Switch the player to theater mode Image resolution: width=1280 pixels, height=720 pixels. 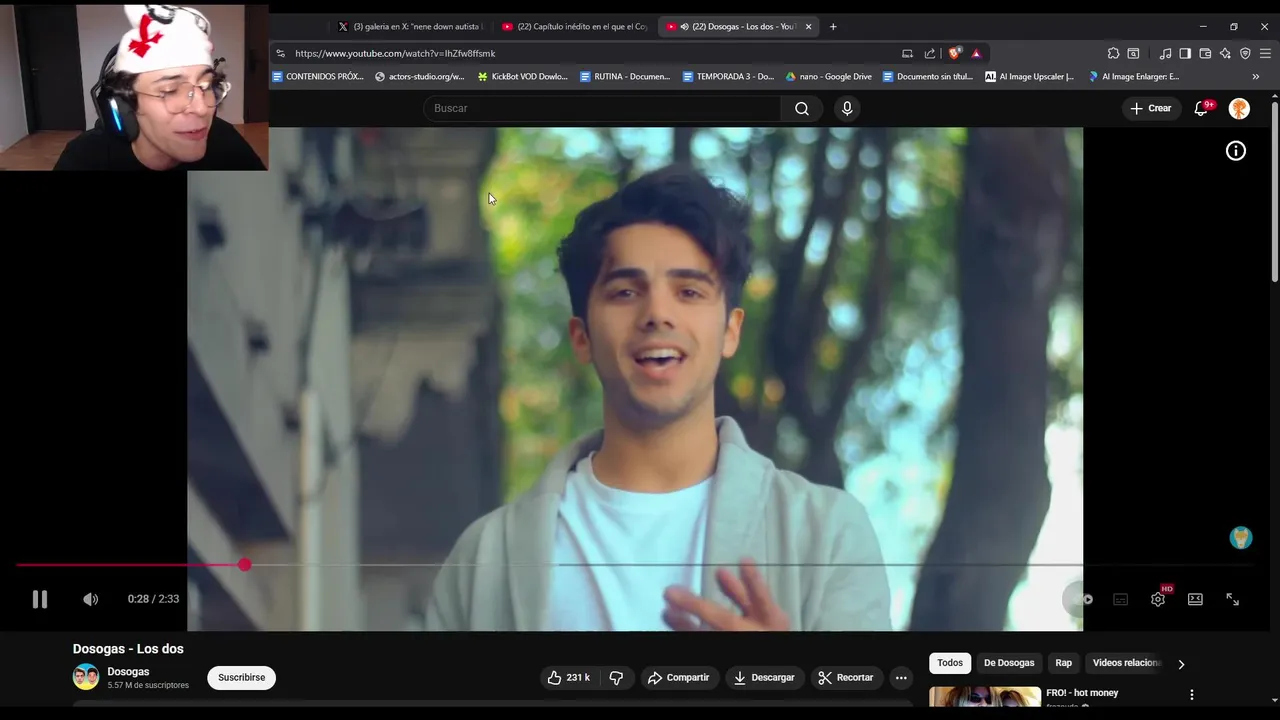click(1195, 599)
